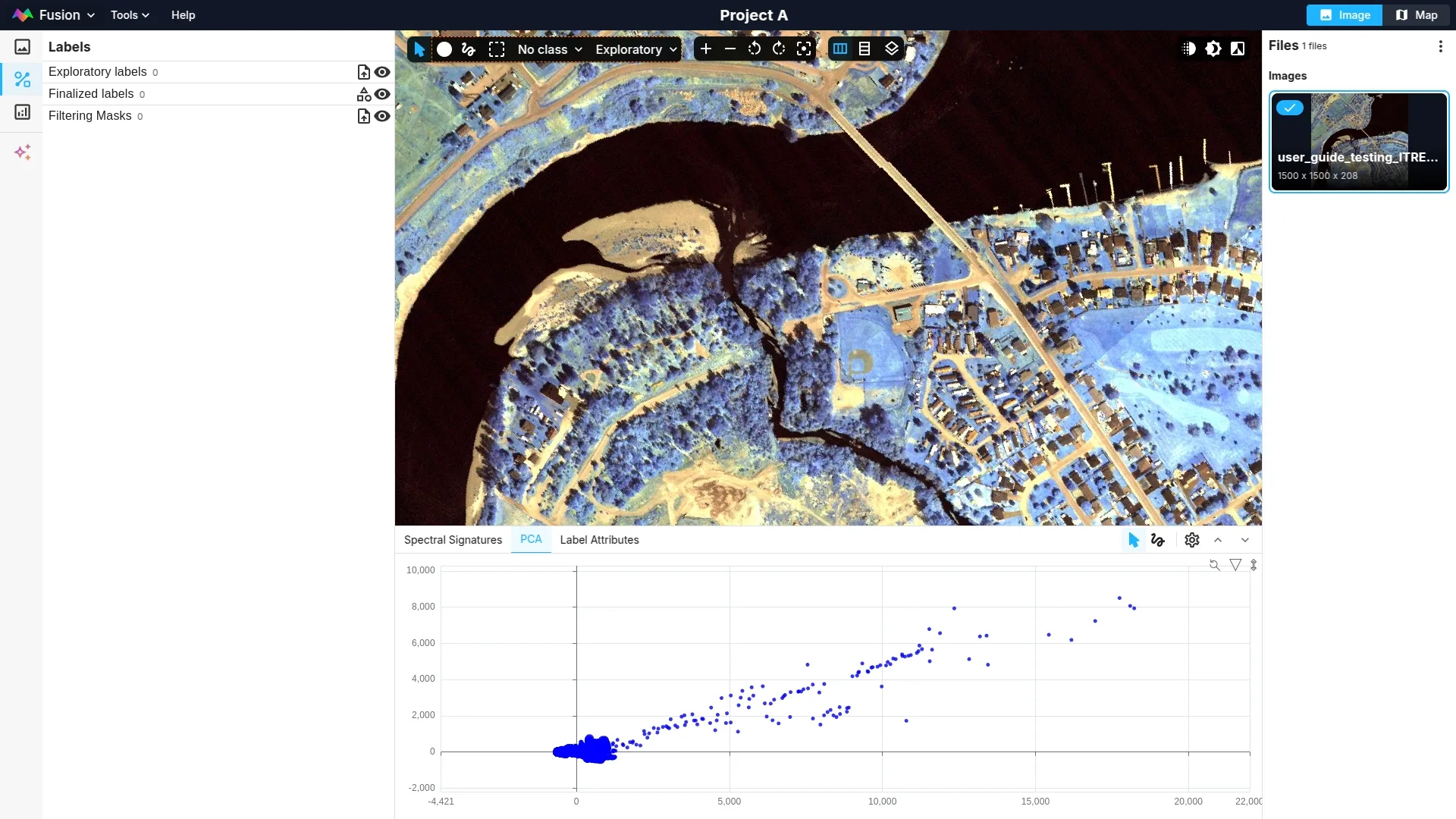Hide the Finalized labels layer
This screenshot has width=1456, height=819.
click(383, 94)
